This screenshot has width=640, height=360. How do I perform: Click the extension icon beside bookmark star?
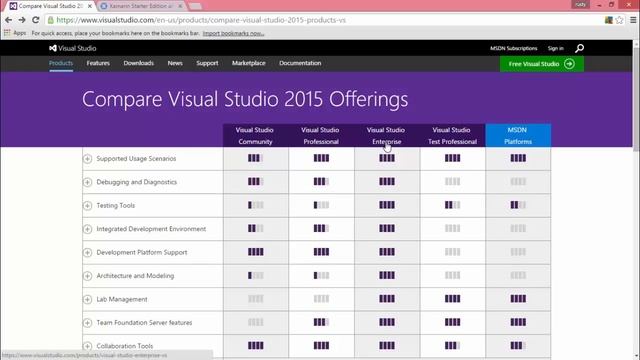click(x=609, y=20)
